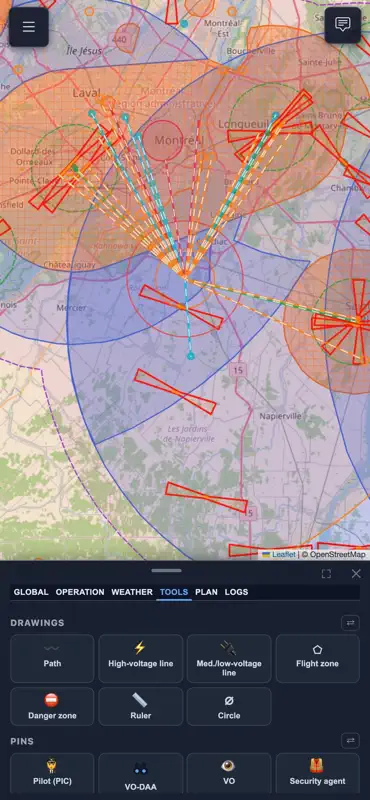Click the Longueuil label on the map
370x800 pixels.
[243, 124]
